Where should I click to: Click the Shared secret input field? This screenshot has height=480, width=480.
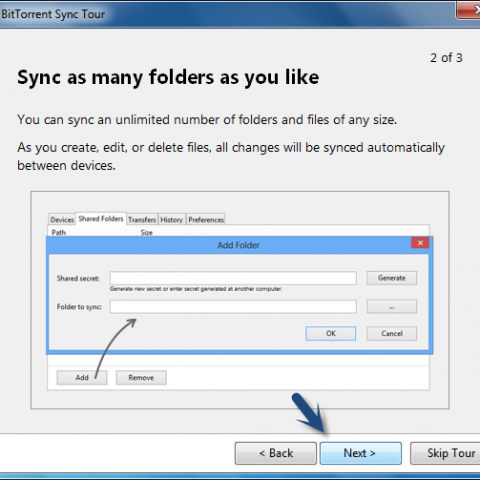[x=233, y=278]
